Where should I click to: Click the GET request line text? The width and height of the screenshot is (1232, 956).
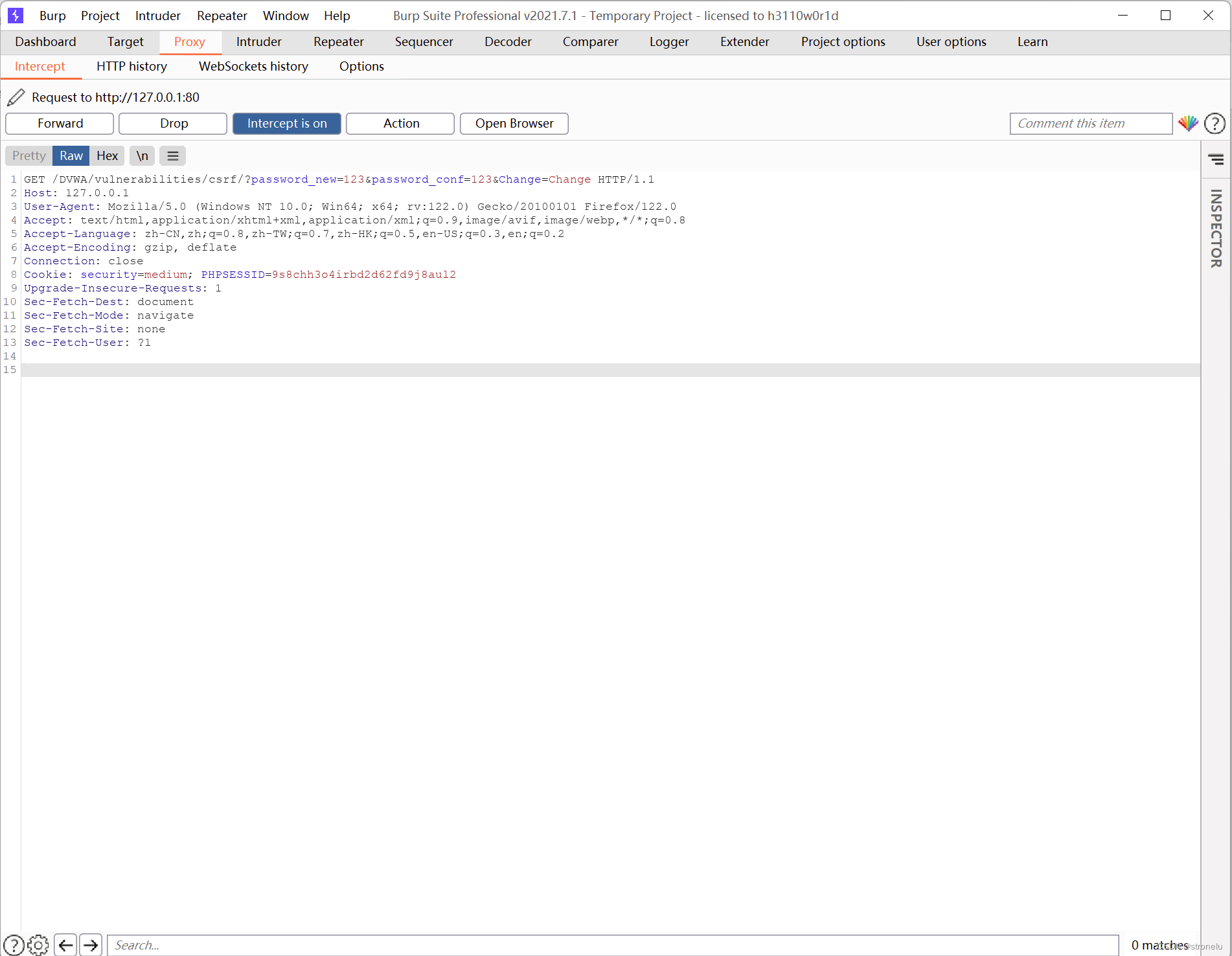(339, 179)
